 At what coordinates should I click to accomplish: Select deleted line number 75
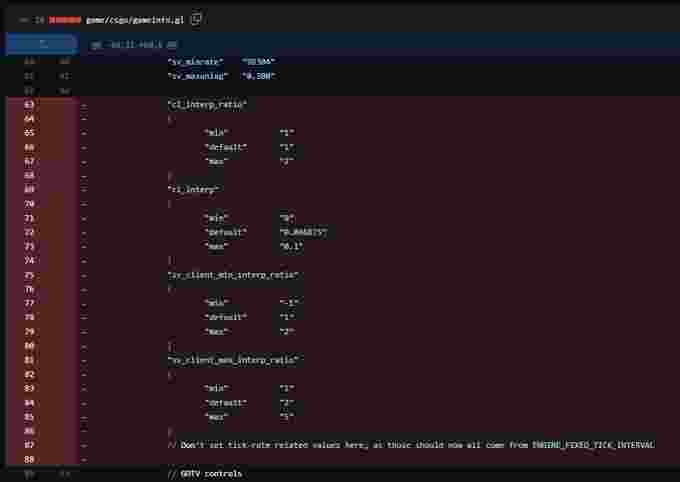click(x=29, y=275)
